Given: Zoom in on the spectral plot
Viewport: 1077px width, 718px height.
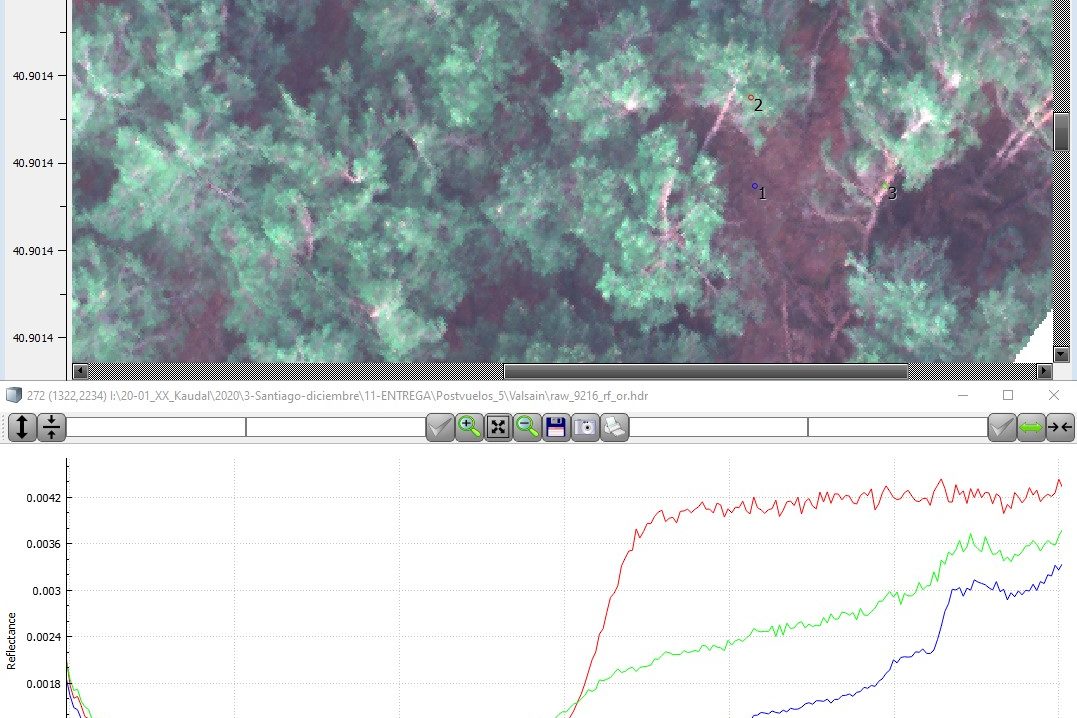Looking at the screenshot, I should pos(469,428).
